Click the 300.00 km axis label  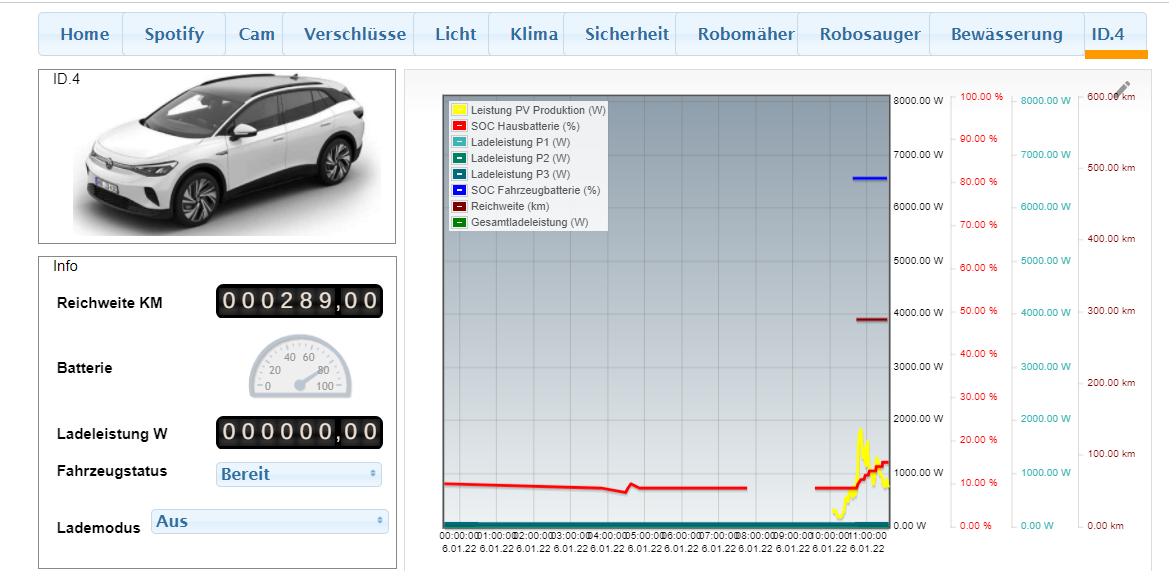click(x=1112, y=311)
